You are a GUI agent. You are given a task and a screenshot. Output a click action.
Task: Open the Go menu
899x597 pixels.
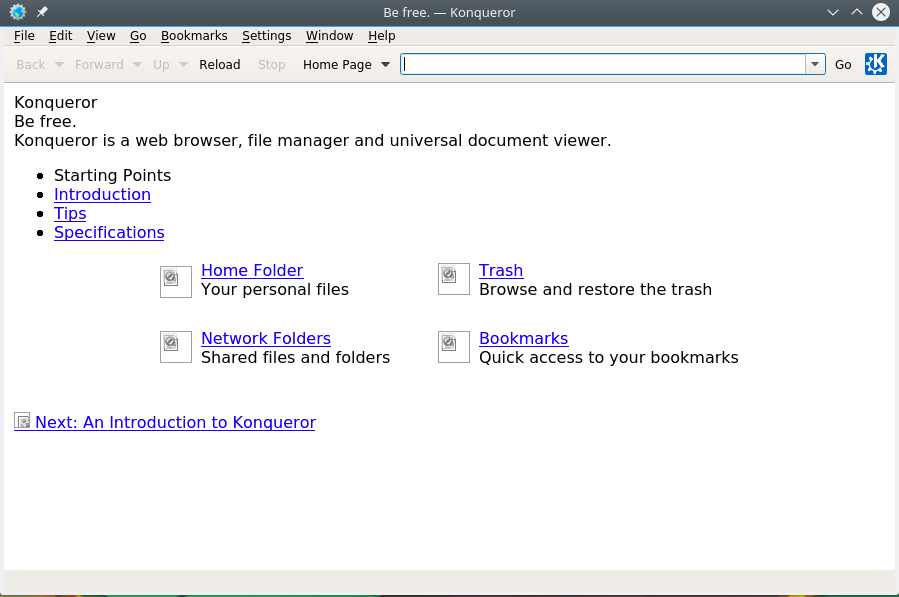coord(138,36)
